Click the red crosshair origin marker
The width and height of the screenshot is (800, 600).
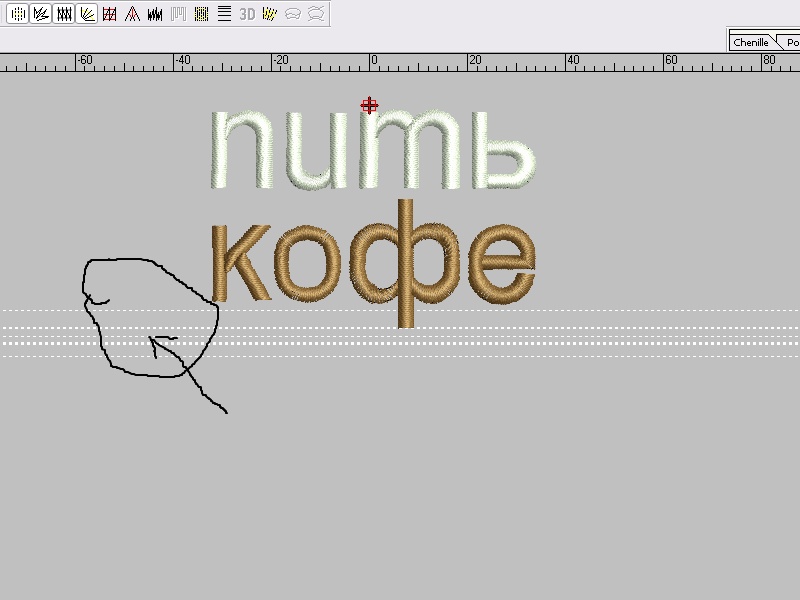click(369, 106)
